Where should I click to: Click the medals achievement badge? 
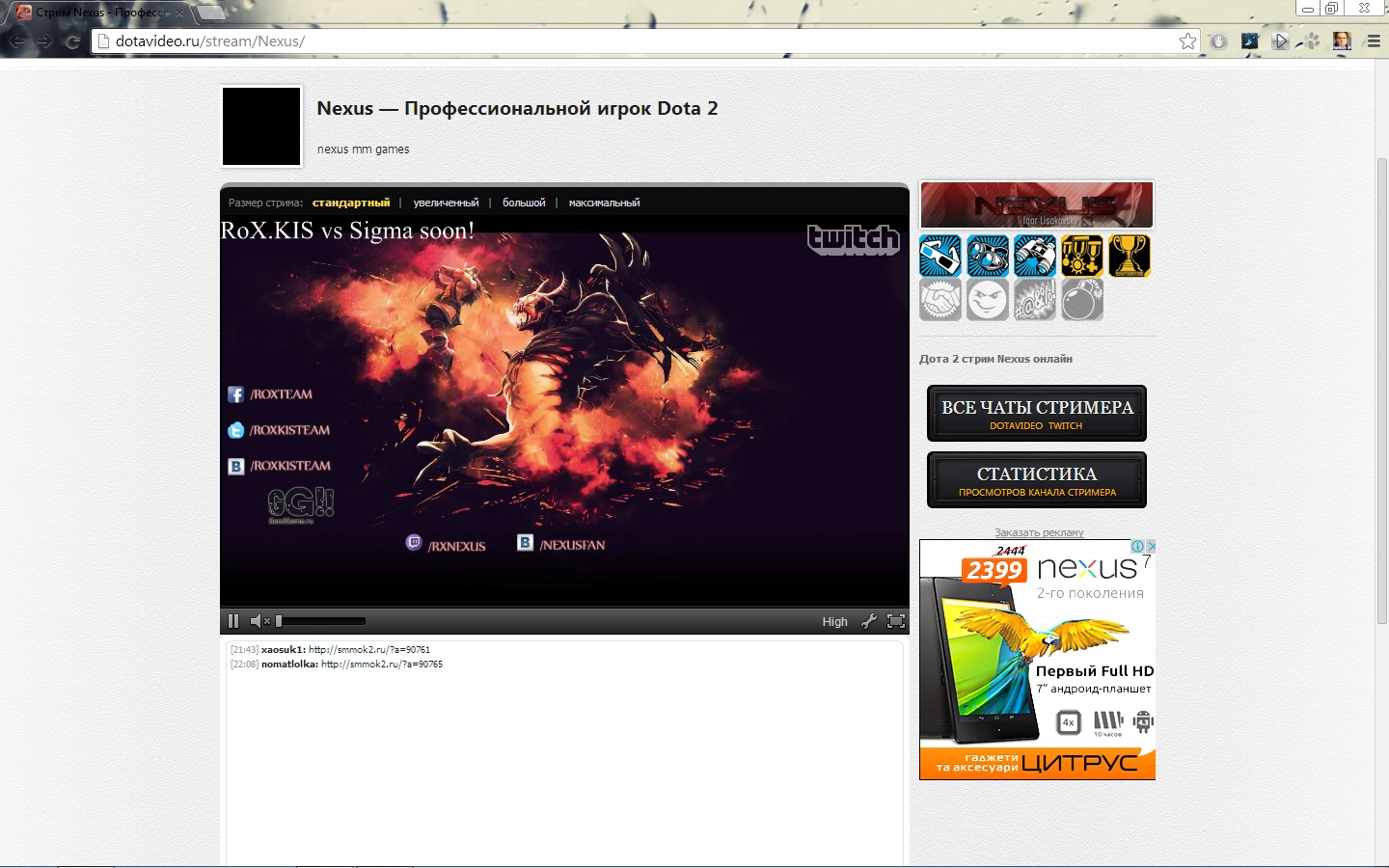(1082, 256)
